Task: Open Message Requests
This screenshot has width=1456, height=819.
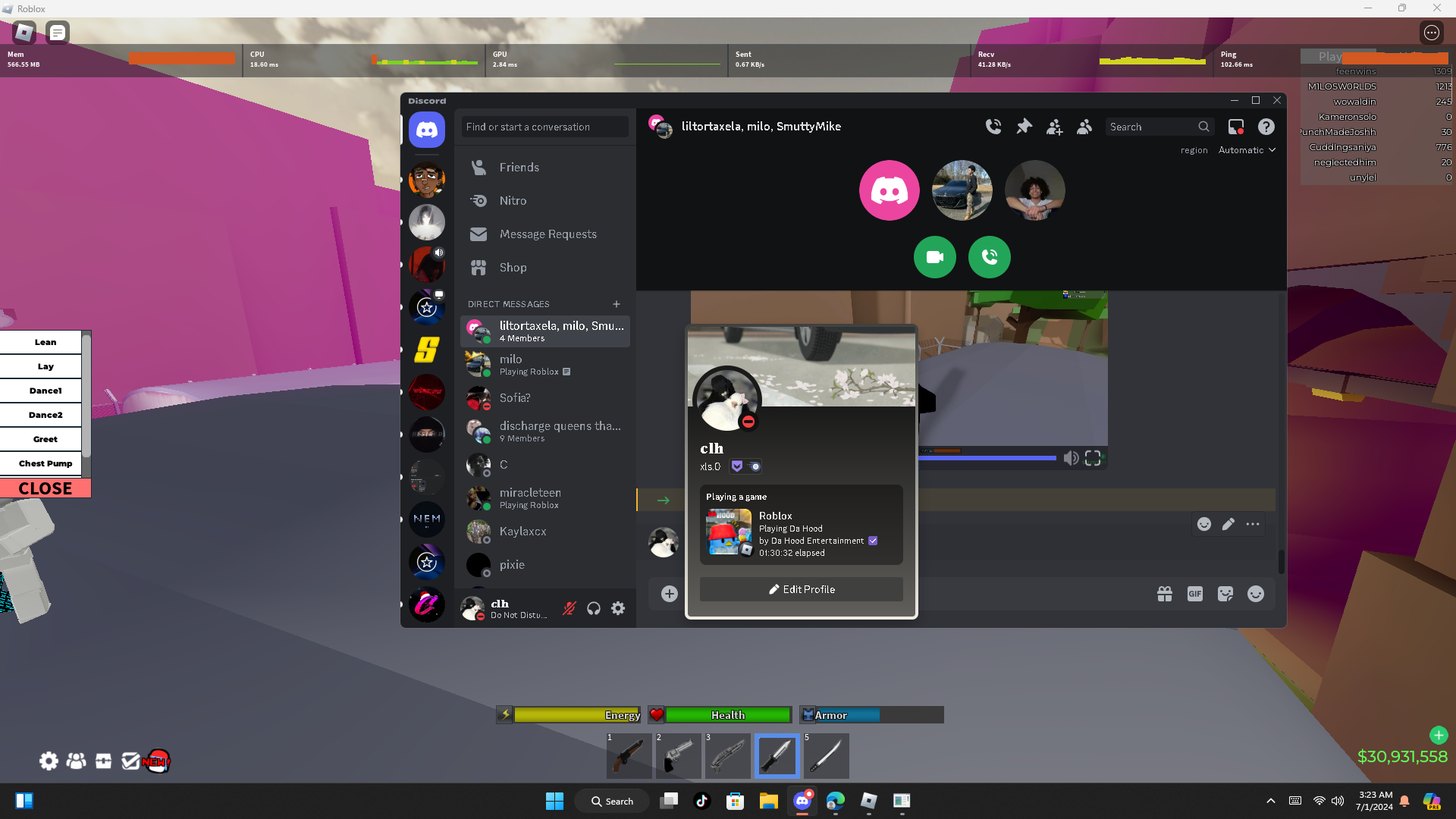Action: [x=545, y=234]
